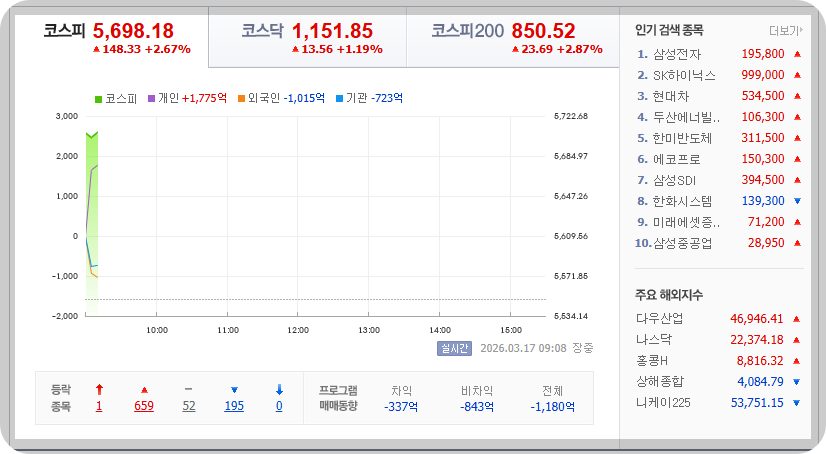Click 미래에셋증.. stock name
Screen dimensions: 826x454
[686, 222]
